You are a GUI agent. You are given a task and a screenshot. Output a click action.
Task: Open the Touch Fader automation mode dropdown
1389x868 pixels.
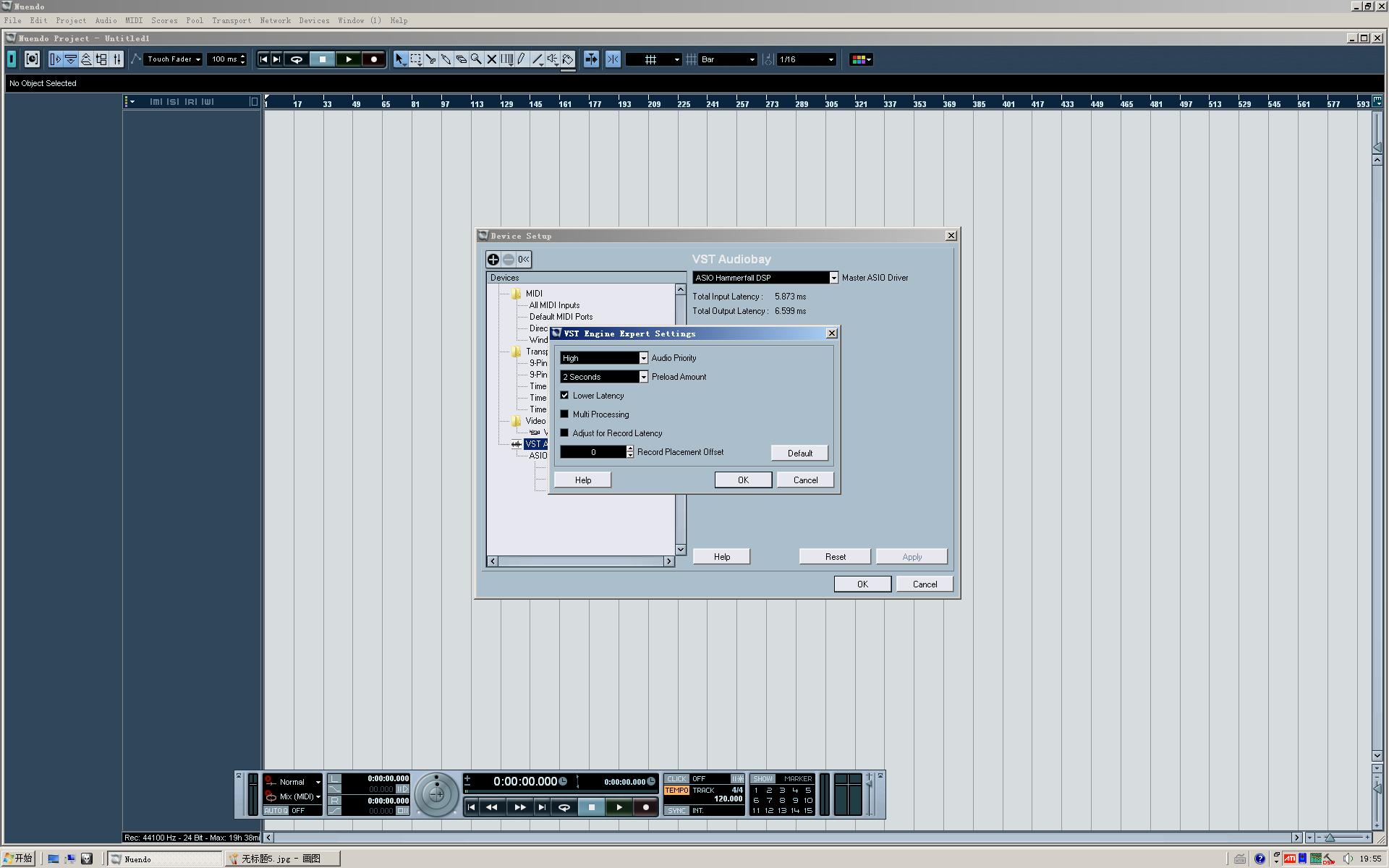click(173, 59)
